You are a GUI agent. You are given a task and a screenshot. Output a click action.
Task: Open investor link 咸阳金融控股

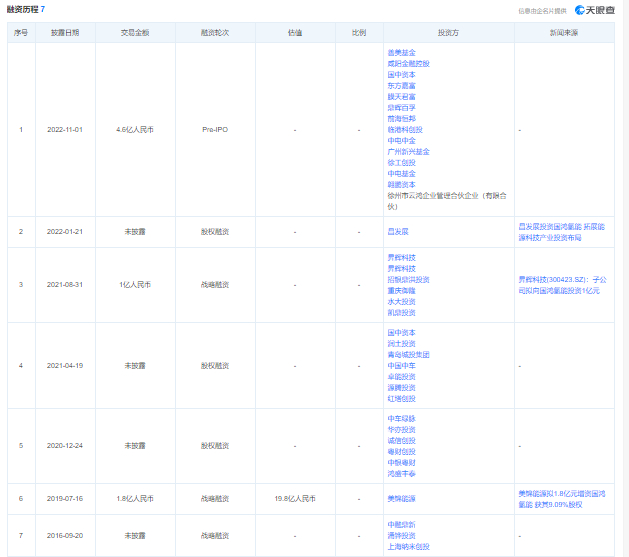click(408, 63)
